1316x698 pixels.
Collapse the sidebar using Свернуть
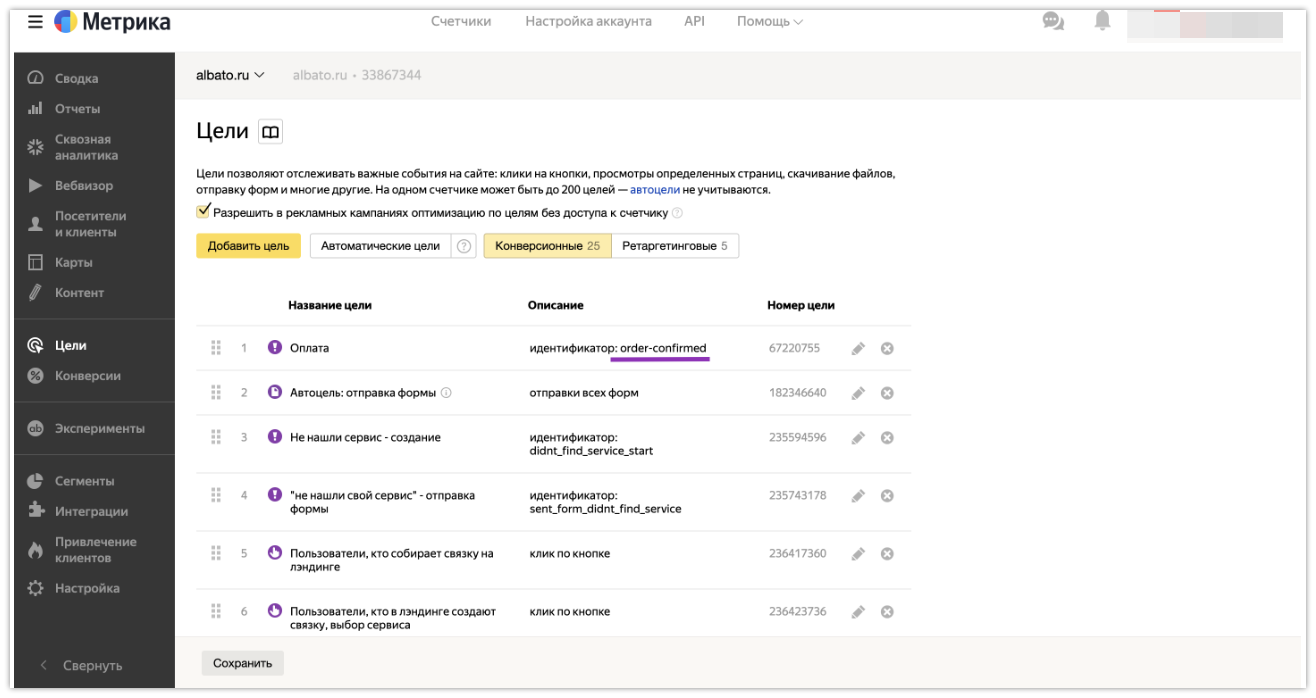click(x=80, y=665)
